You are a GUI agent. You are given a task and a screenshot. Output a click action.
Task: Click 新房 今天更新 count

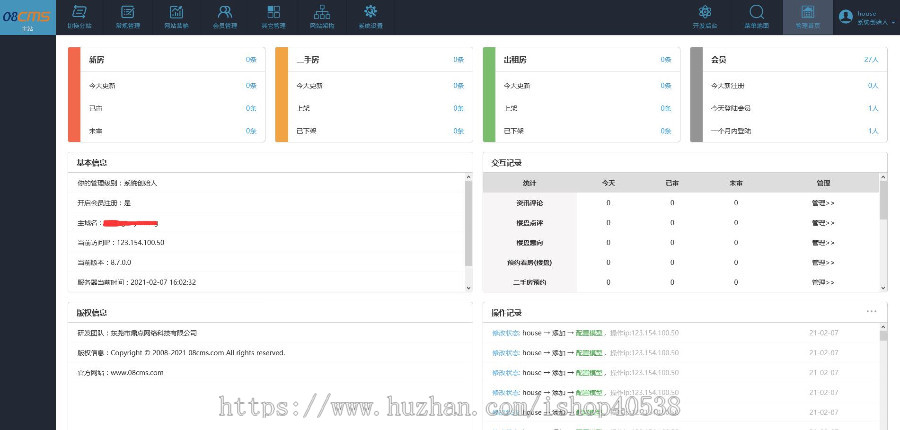[251, 86]
